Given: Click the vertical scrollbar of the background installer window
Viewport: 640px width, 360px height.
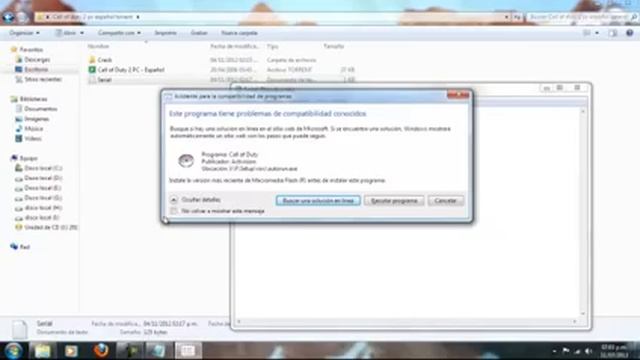Looking at the screenshot, I should (x=583, y=212).
